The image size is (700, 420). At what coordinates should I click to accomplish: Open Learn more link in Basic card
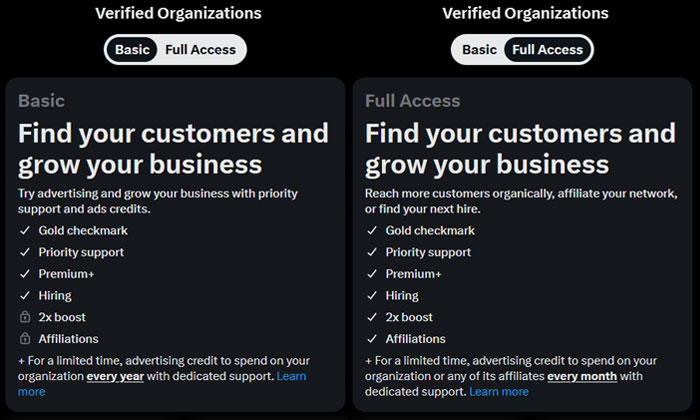click(292, 376)
